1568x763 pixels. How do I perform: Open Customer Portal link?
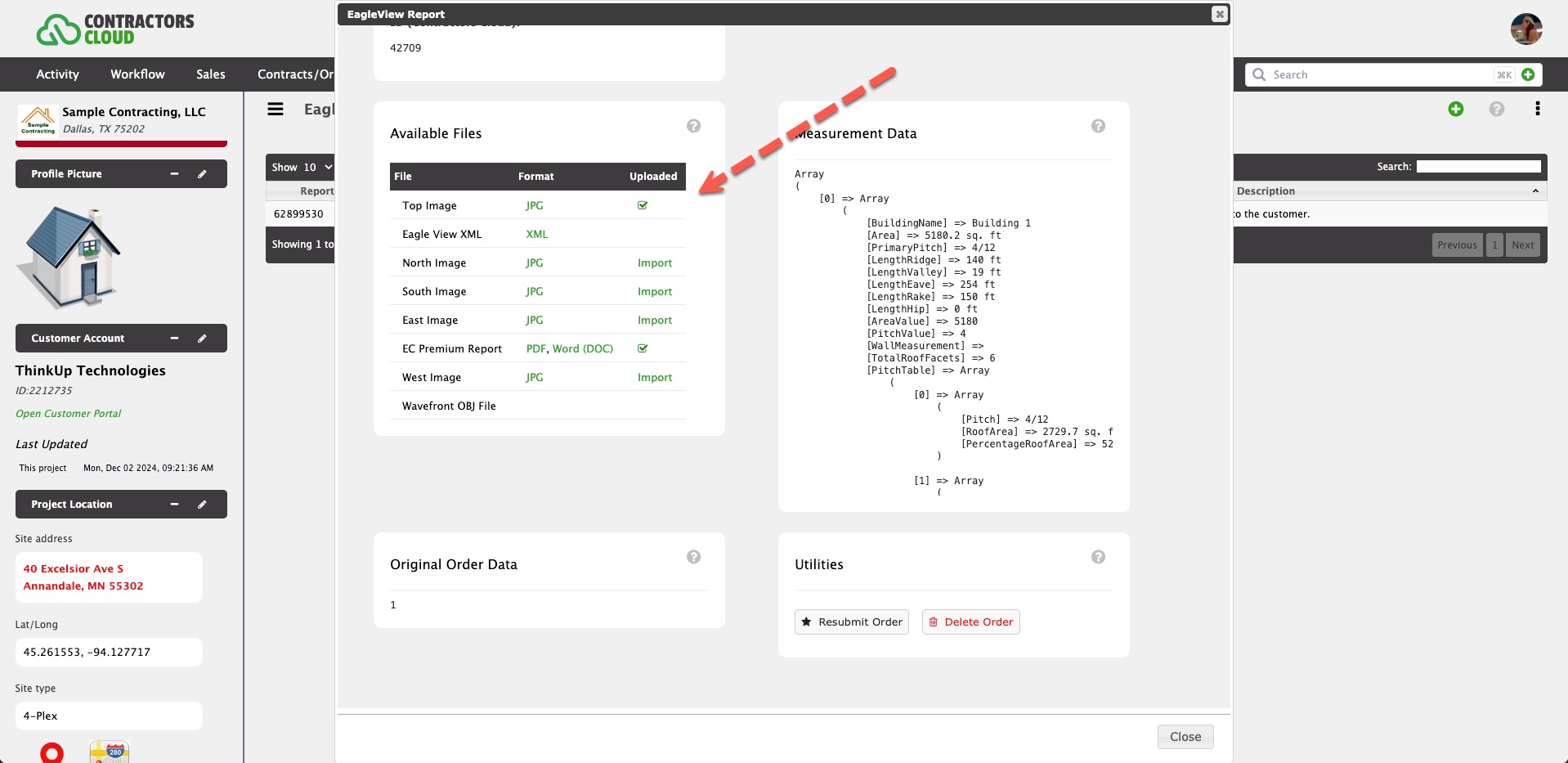pyautogui.click(x=68, y=414)
